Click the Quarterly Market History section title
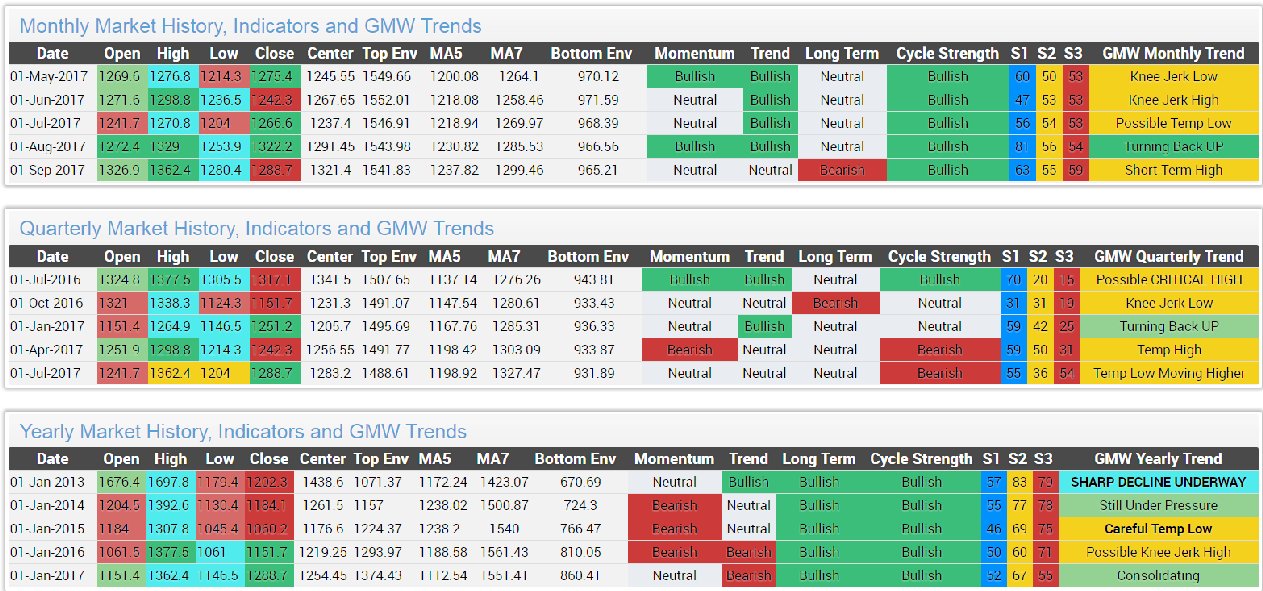1263x591 pixels. pos(256,229)
